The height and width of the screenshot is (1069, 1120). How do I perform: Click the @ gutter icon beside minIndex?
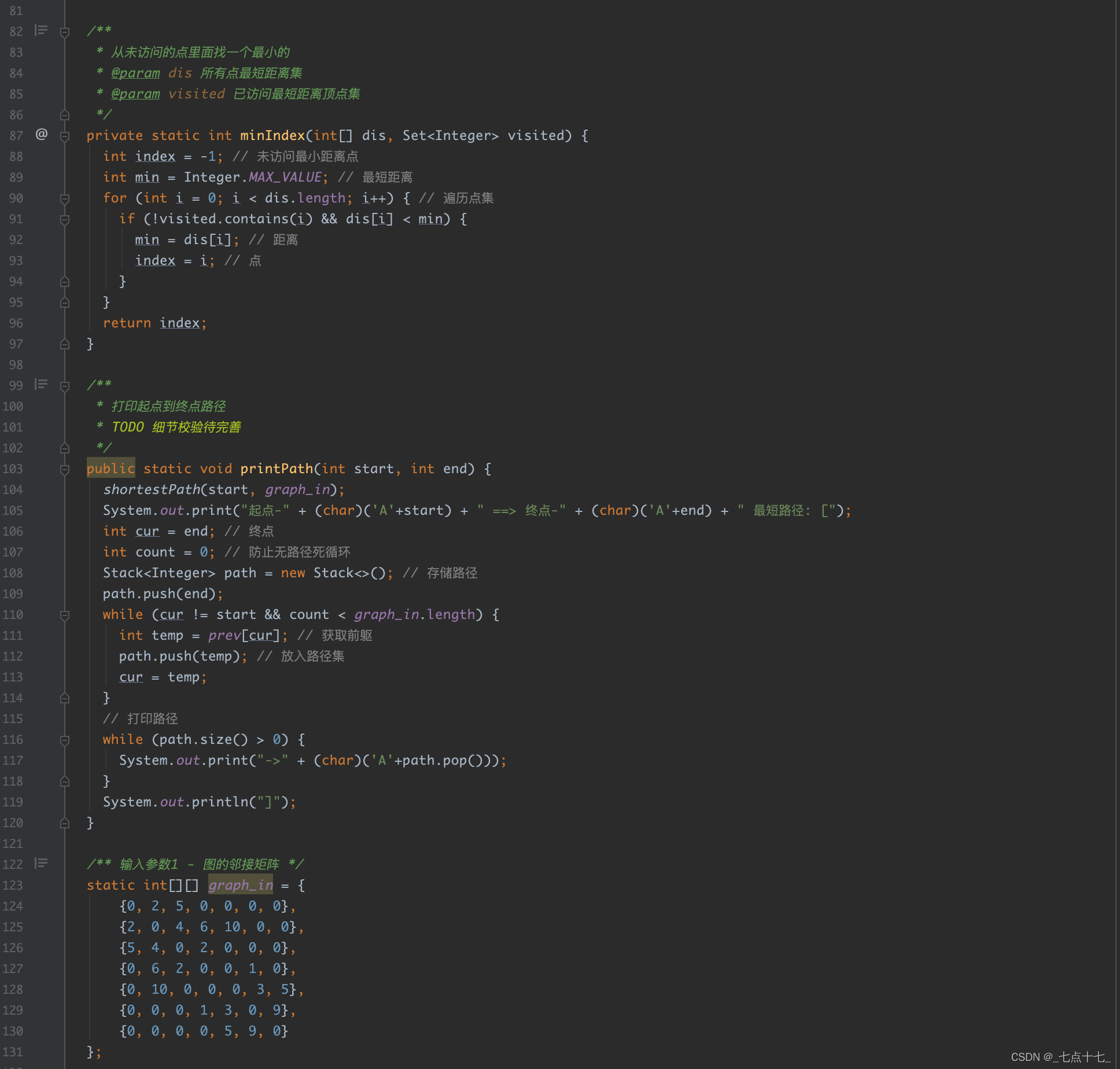(42, 135)
